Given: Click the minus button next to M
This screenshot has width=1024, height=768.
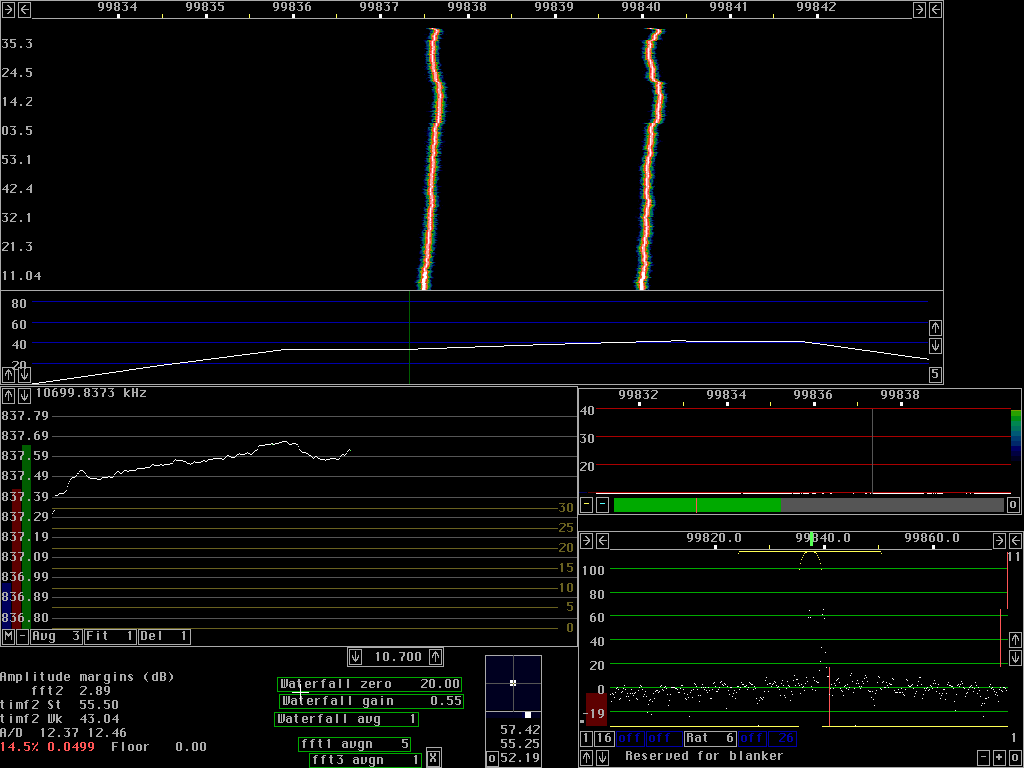Looking at the screenshot, I should (23, 637).
